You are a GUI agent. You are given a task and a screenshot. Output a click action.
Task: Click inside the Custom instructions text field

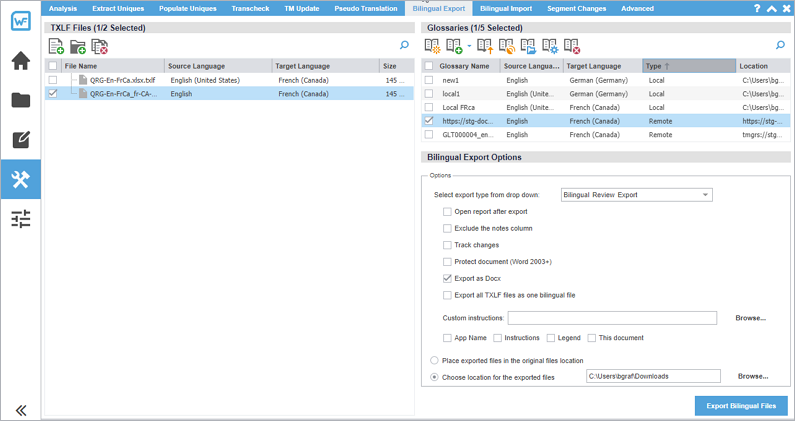[612, 318]
